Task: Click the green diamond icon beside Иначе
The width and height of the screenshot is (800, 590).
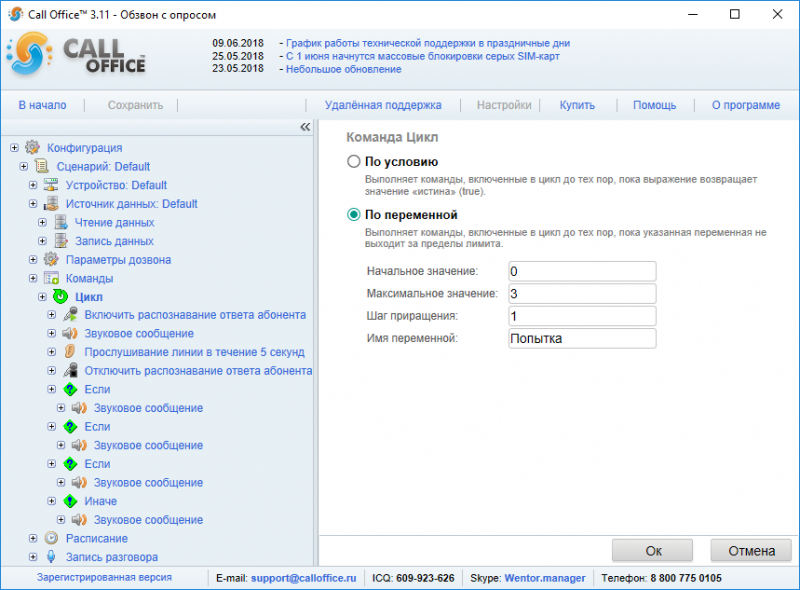Action: (x=70, y=501)
